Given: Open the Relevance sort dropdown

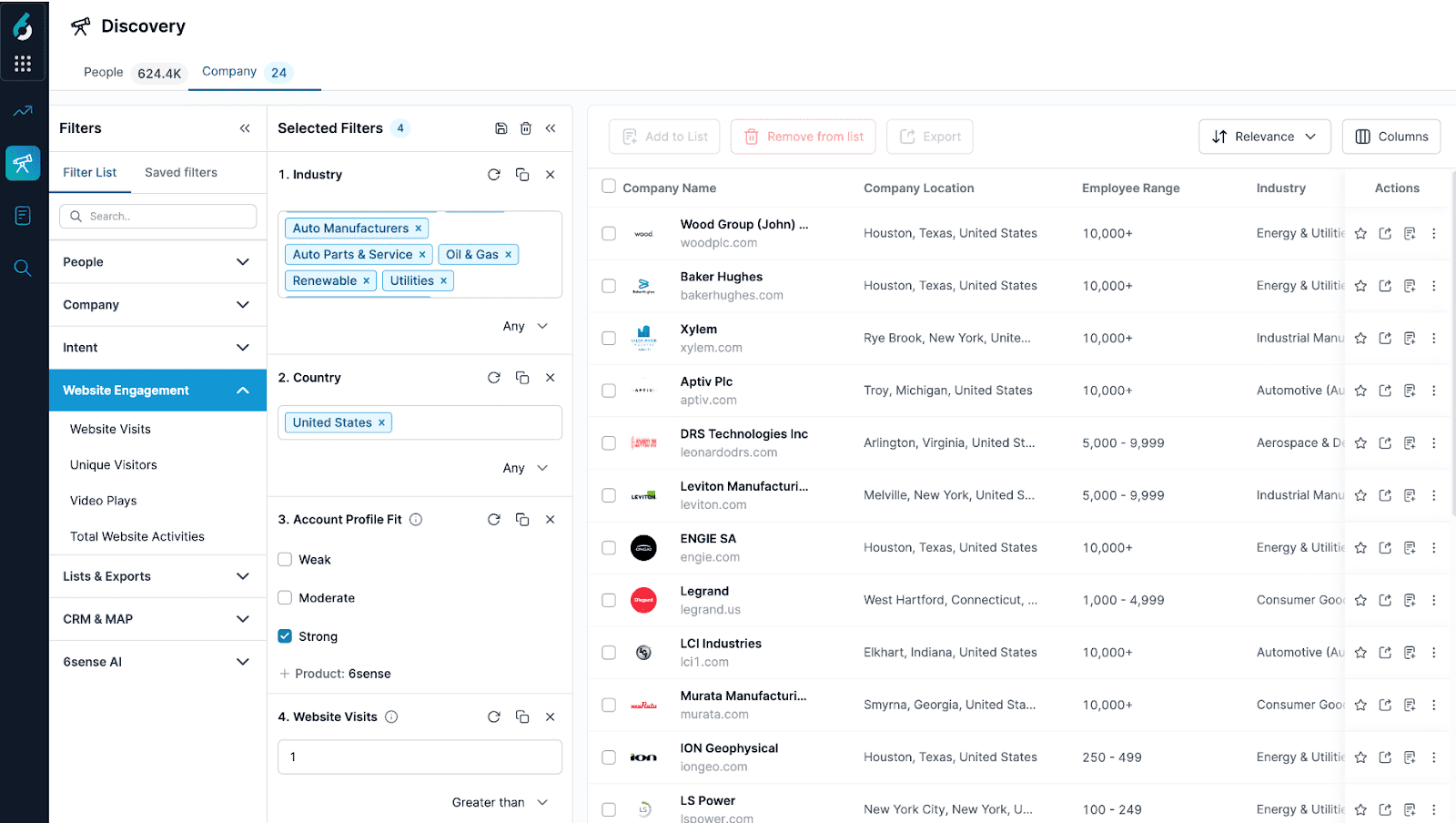Looking at the screenshot, I should click(x=1265, y=137).
